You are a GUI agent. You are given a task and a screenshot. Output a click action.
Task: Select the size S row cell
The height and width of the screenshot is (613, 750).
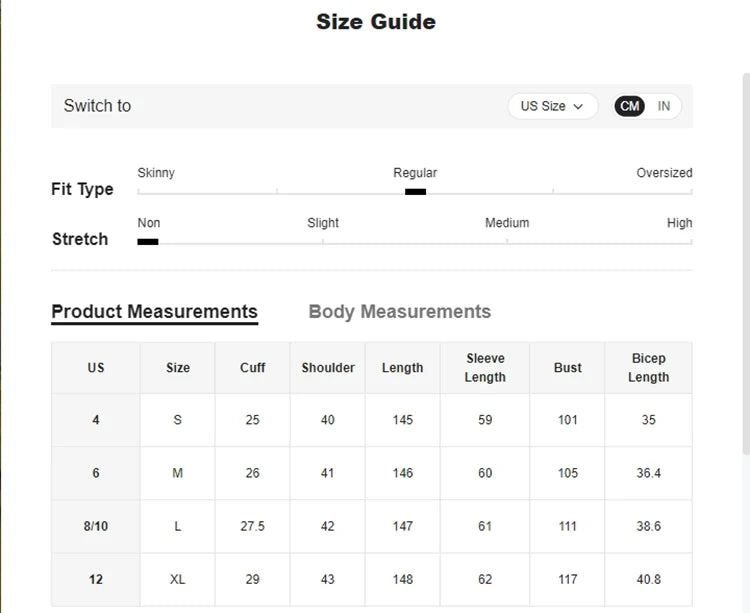178,420
